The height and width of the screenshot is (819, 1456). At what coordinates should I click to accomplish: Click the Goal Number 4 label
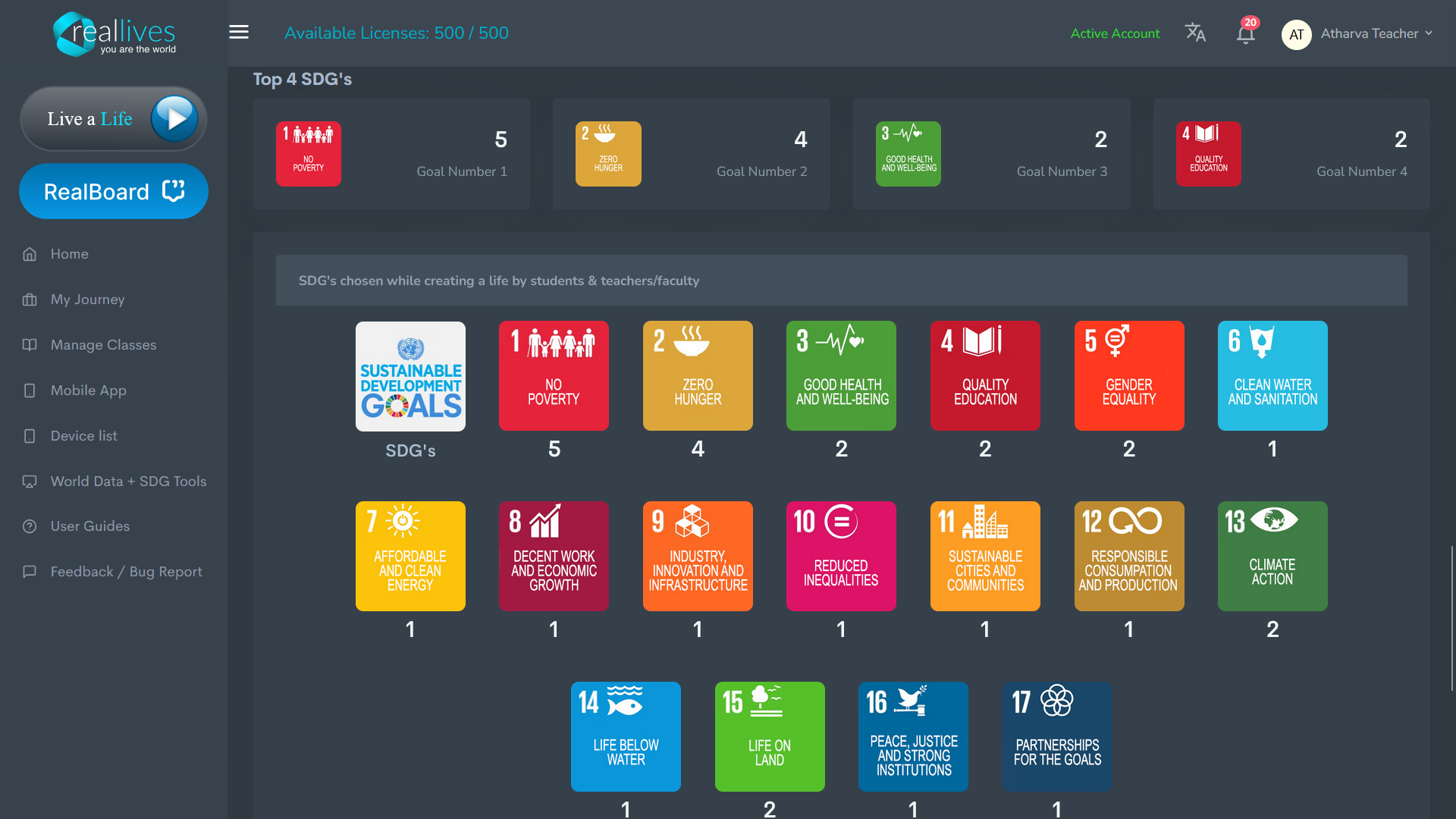(x=1362, y=171)
